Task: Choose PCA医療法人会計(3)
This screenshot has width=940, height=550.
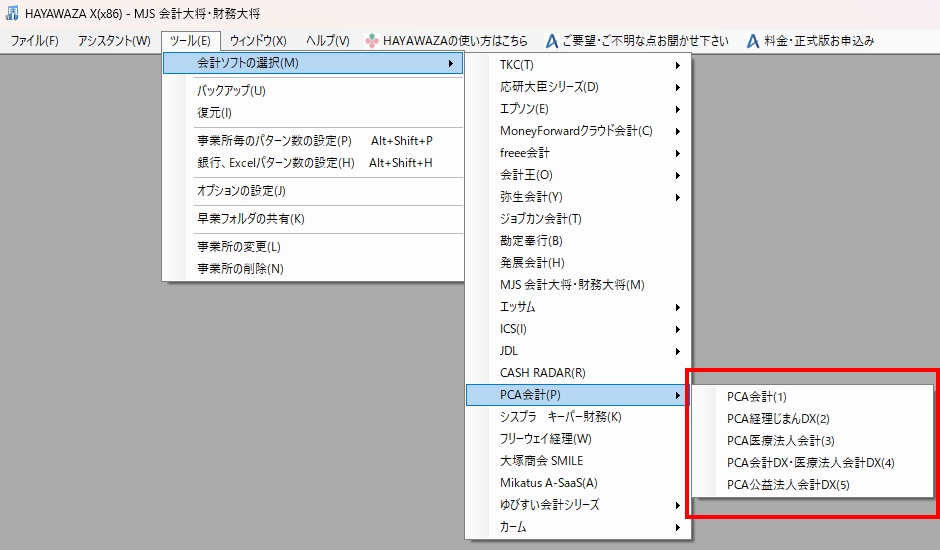Action: (812, 441)
